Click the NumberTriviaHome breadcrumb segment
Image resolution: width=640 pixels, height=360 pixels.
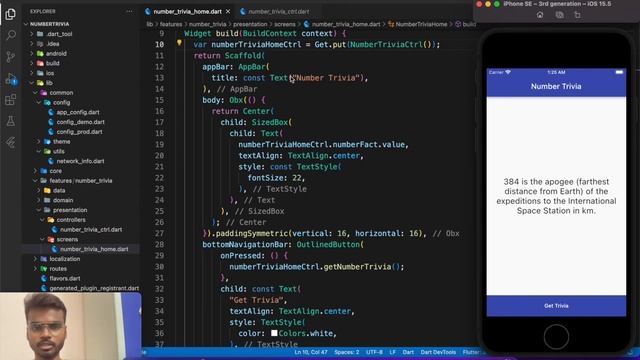click(x=421, y=24)
